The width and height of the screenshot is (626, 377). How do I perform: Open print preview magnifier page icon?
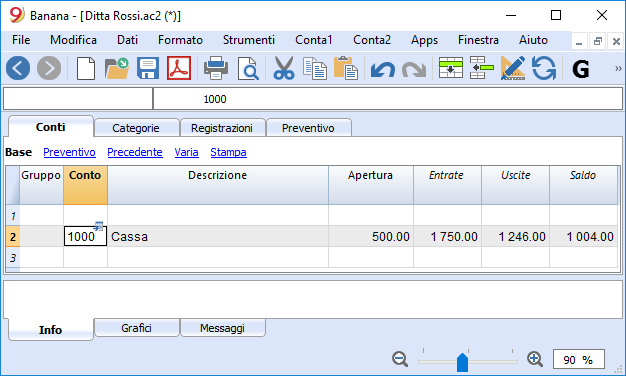coord(248,69)
